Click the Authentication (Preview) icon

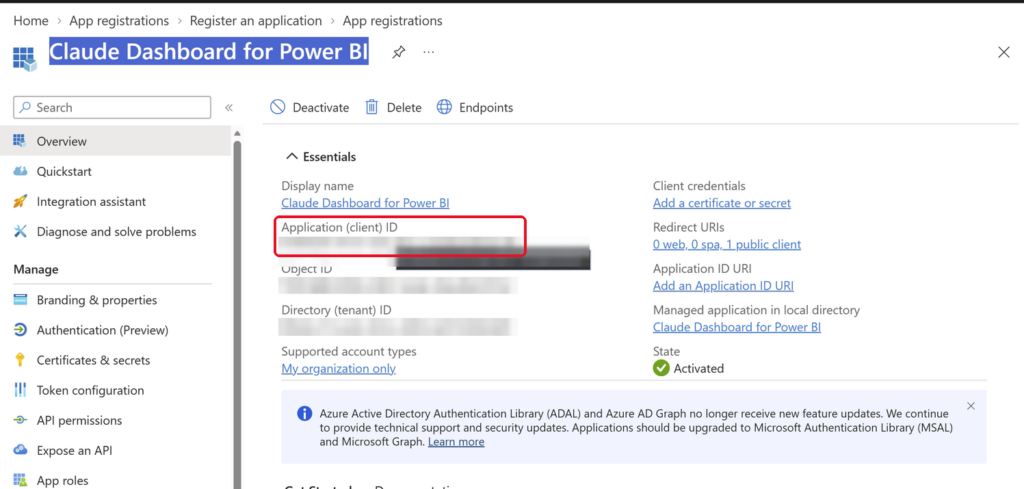point(20,330)
